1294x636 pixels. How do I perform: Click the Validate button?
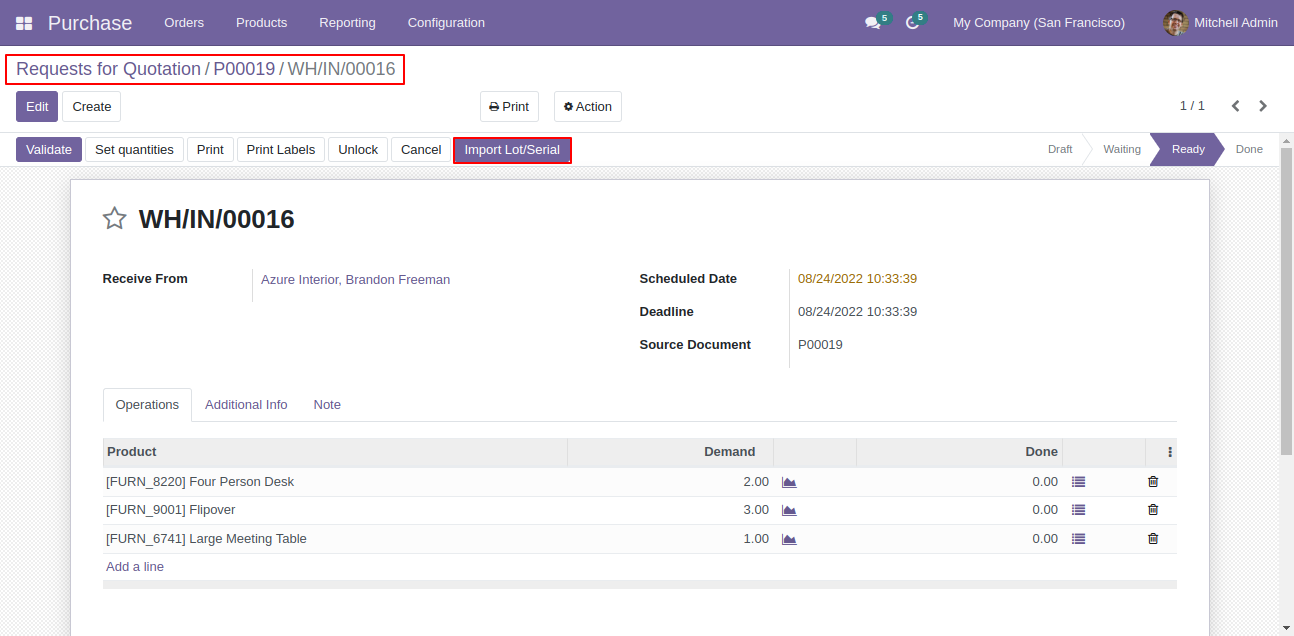49,150
